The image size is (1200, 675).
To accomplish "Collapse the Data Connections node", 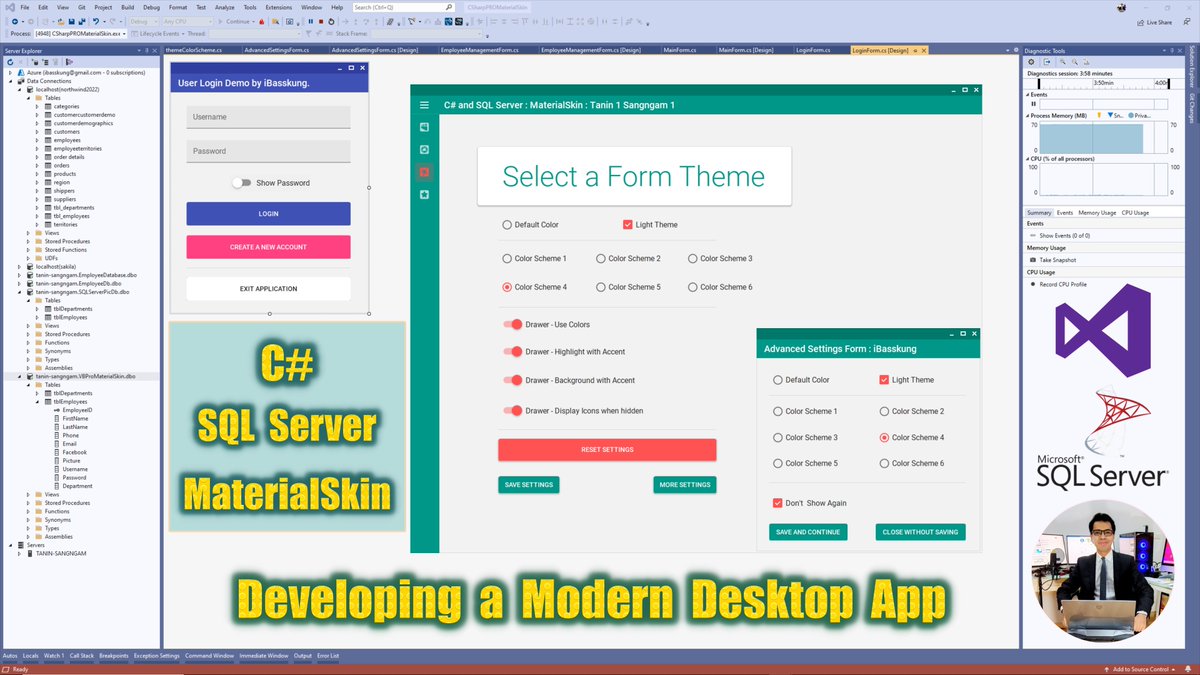I will (10, 81).
